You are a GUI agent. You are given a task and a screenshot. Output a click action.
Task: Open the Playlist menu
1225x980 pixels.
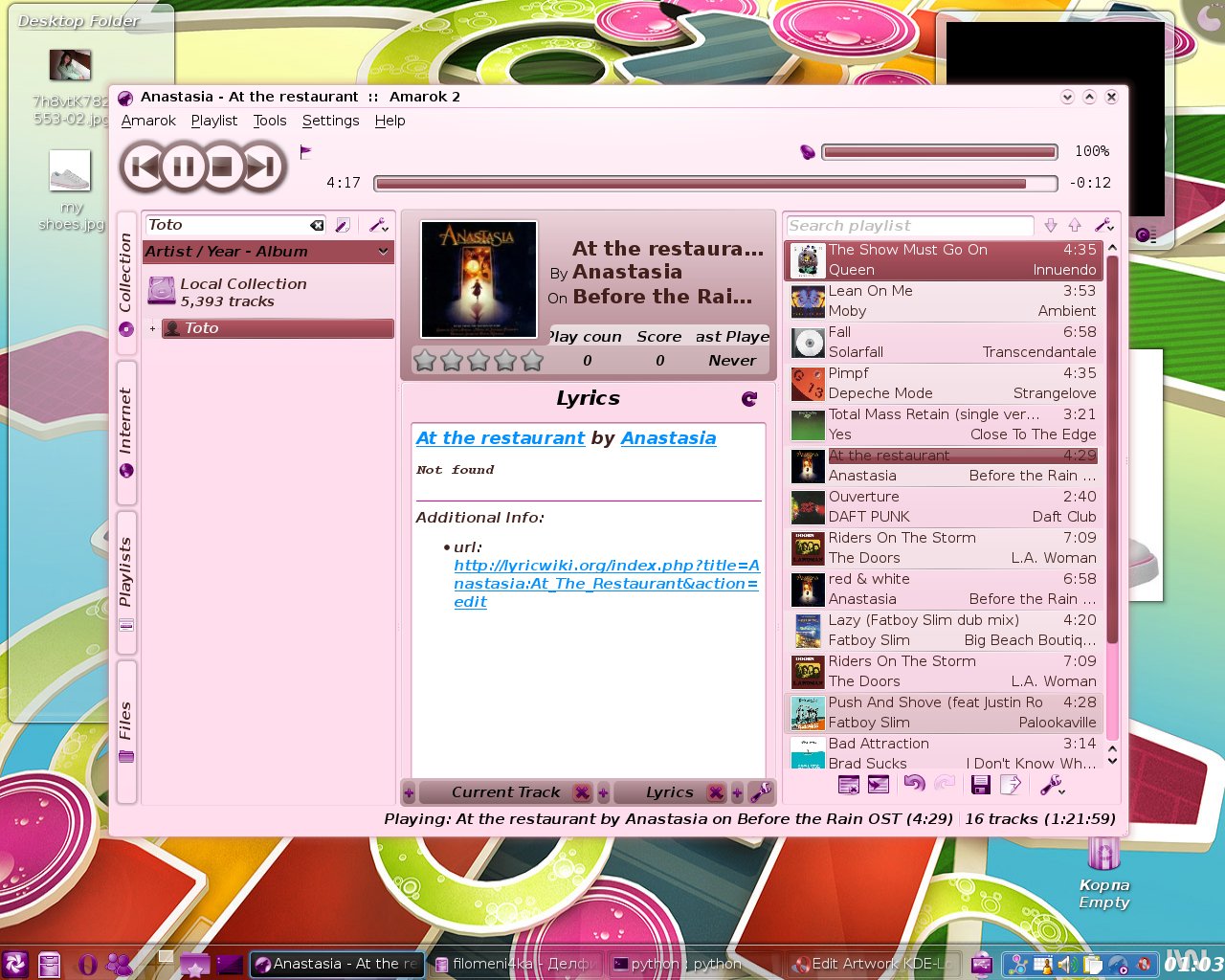(213, 121)
